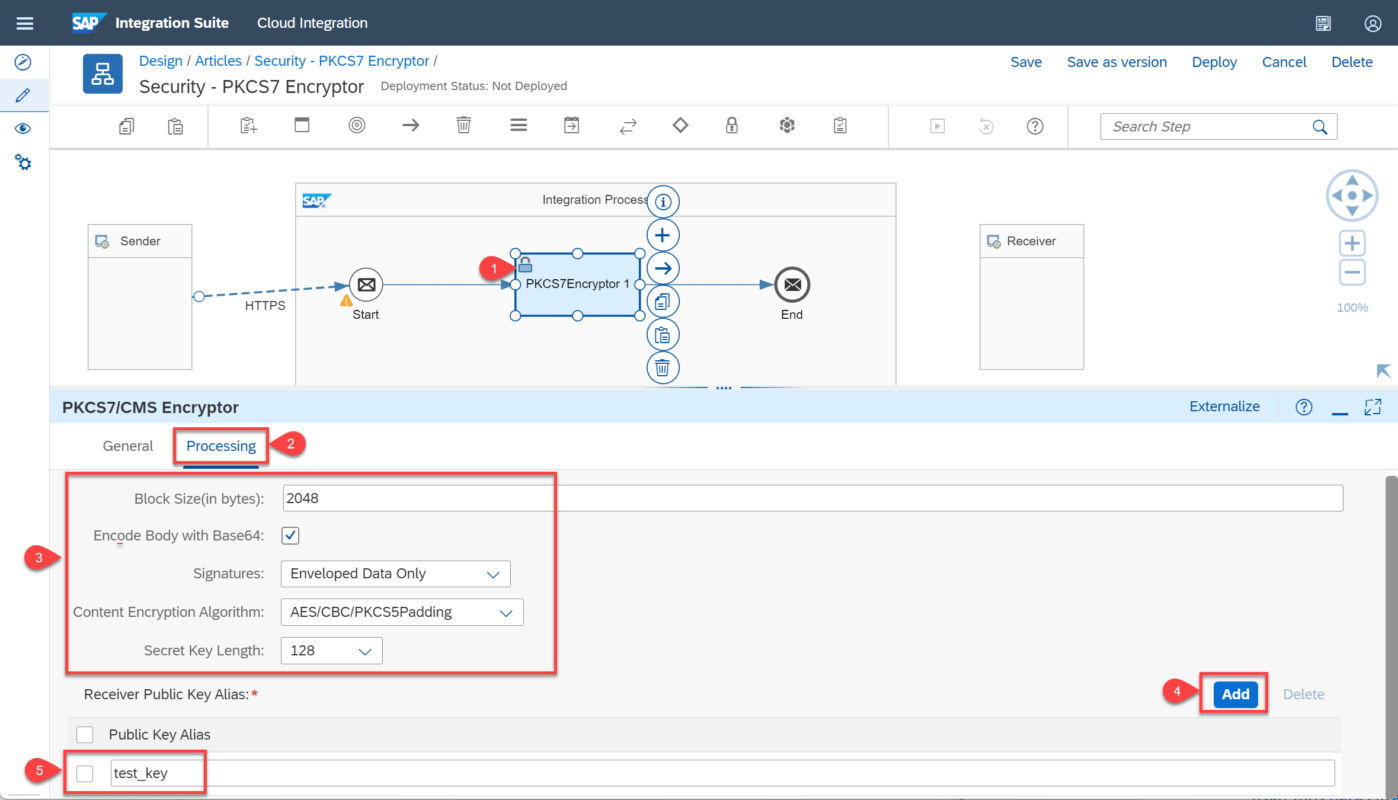Open the user profile icon

point(1373,23)
